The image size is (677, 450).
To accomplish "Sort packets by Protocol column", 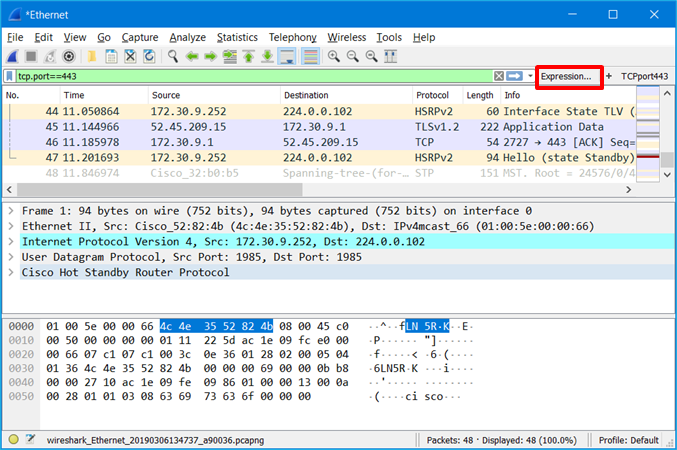I will click(437, 95).
